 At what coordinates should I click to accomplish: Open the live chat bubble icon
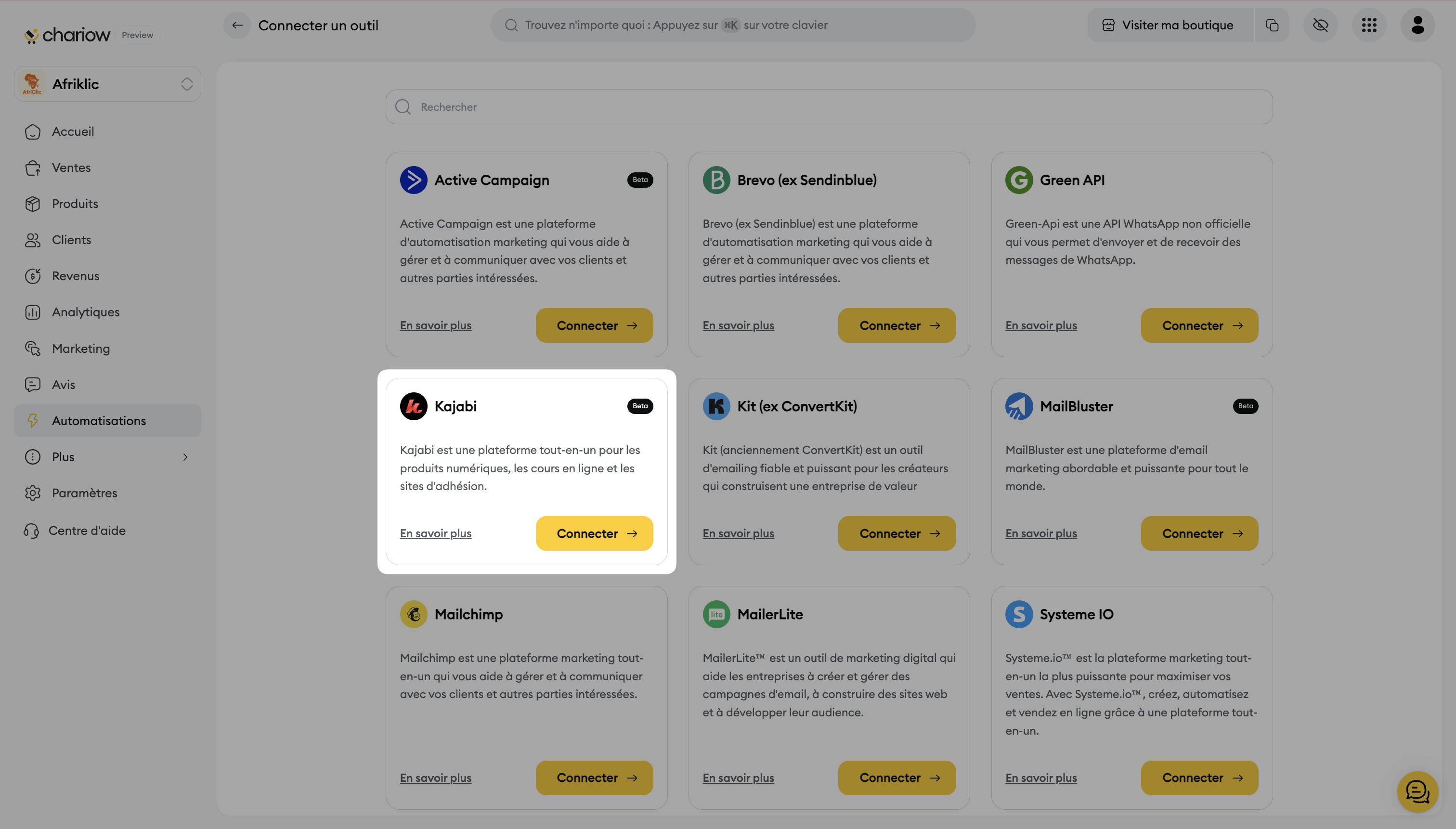click(1417, 791)
